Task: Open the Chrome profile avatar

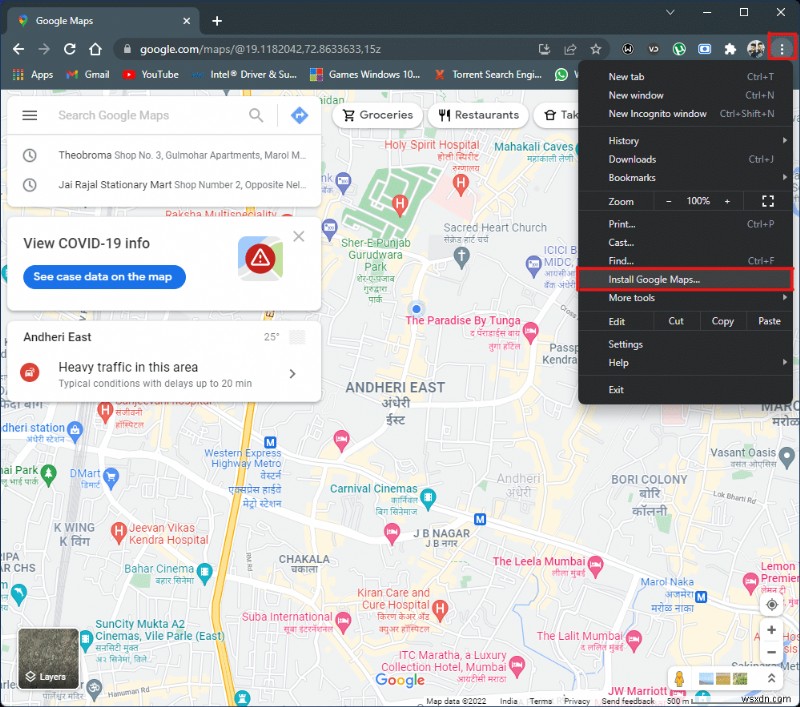Action: (756, 48)
